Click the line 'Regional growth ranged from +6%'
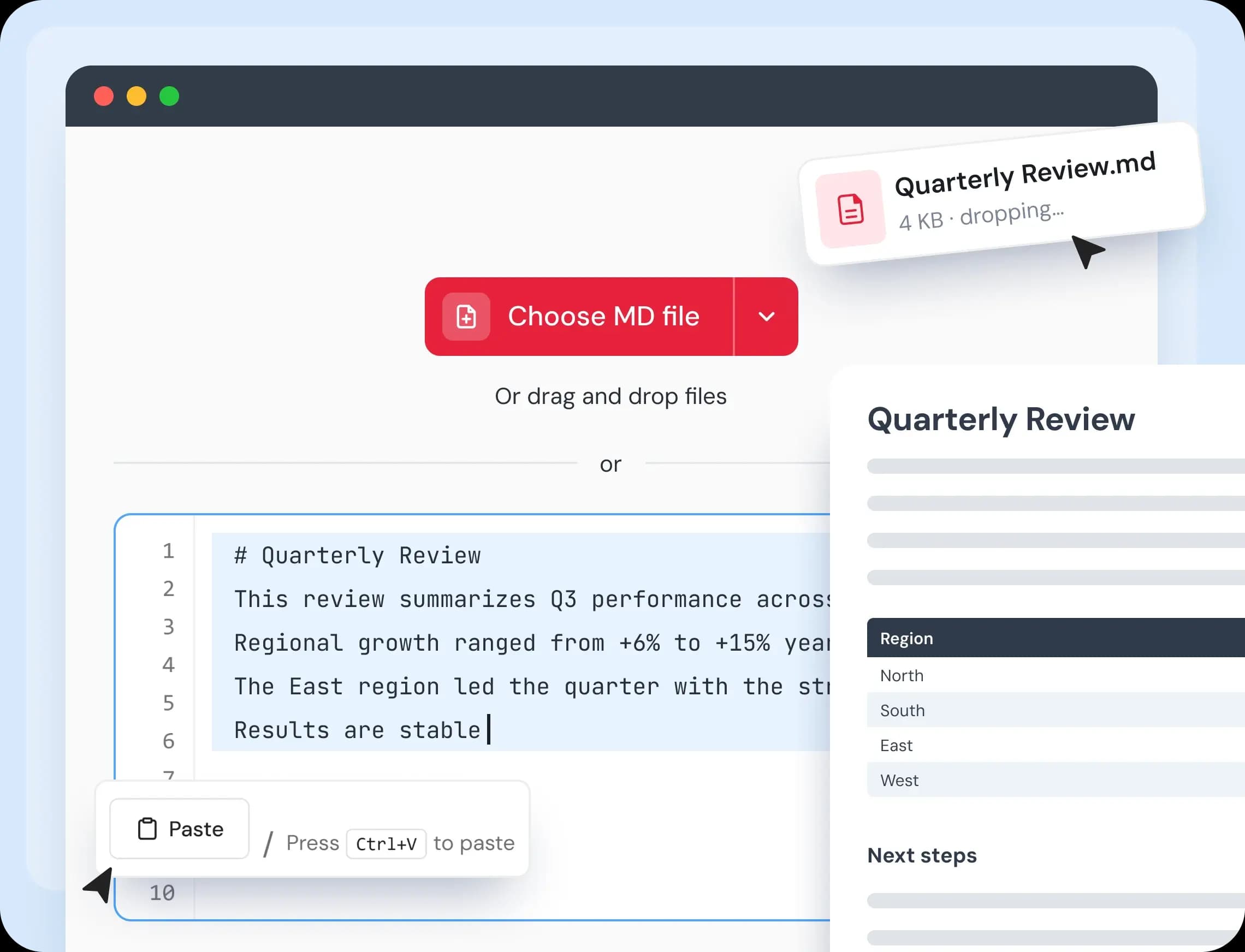 point(532,642)
